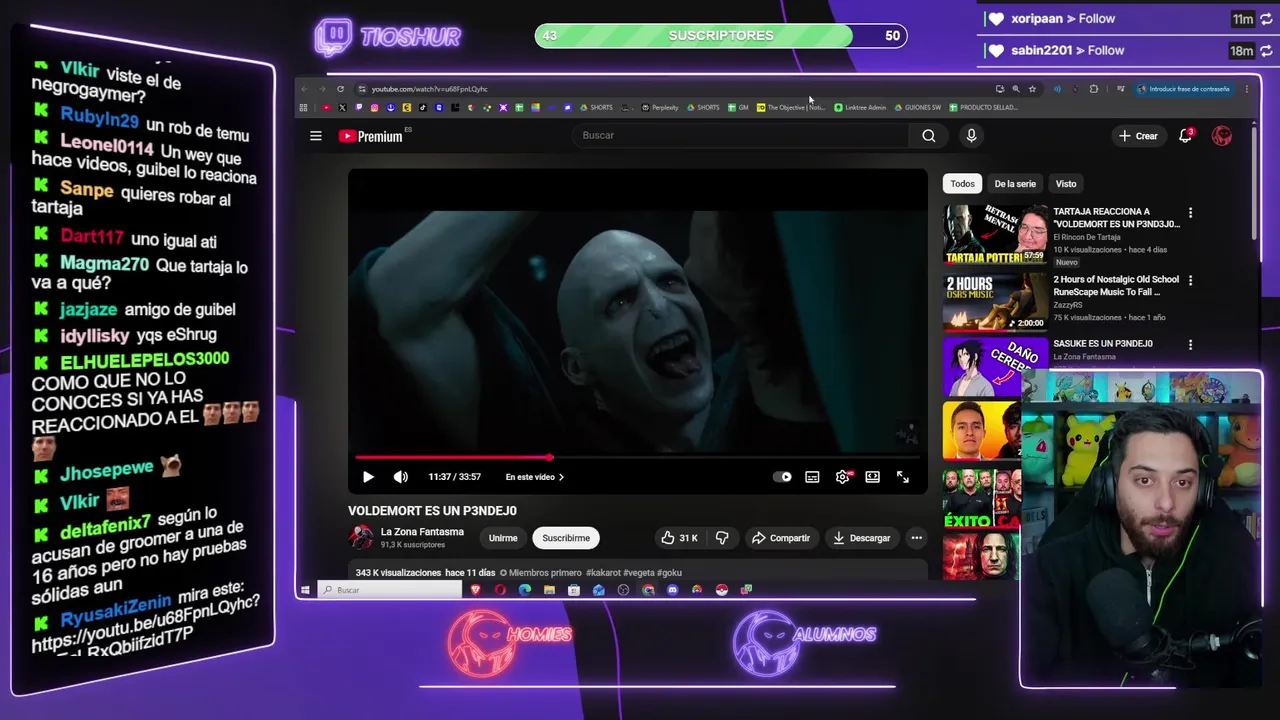The height and width of the screenshot is (720, 1280).
Task: Focus the YouTube 'Buscar' search field
Action: [740, 135]
